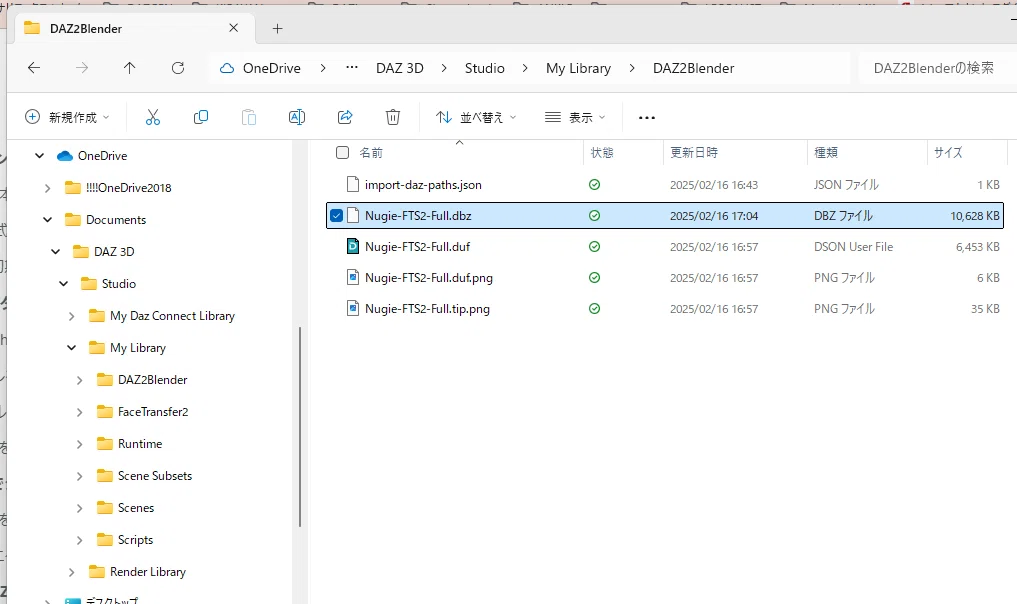
Task: Click the Nugie-FTS2-Full.duf.png file icon
Action: tap(353, 278)
